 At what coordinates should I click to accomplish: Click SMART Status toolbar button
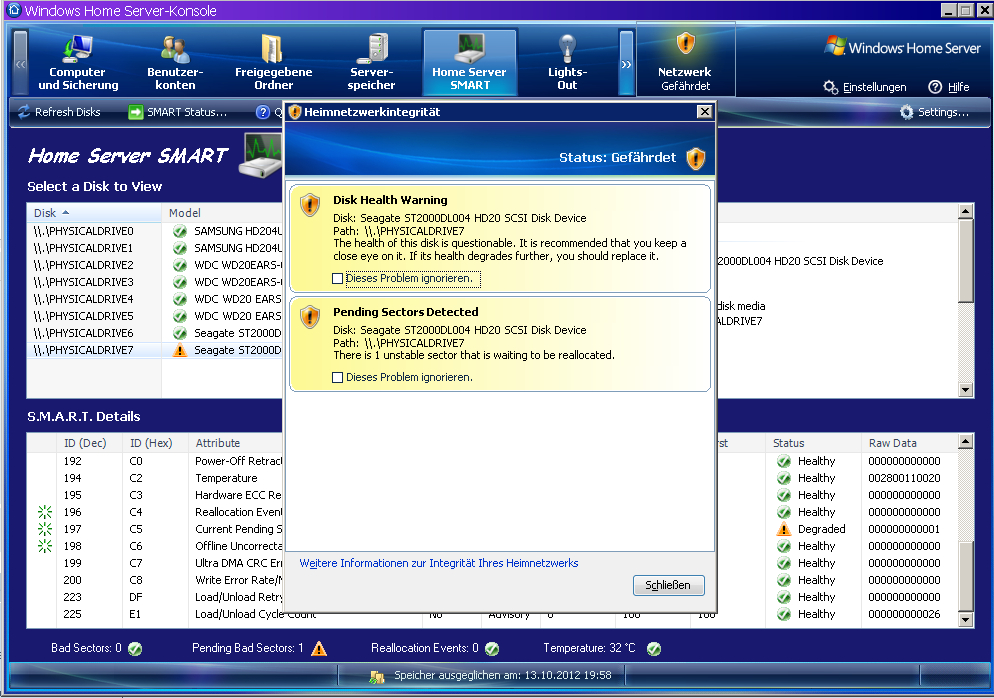178,112
